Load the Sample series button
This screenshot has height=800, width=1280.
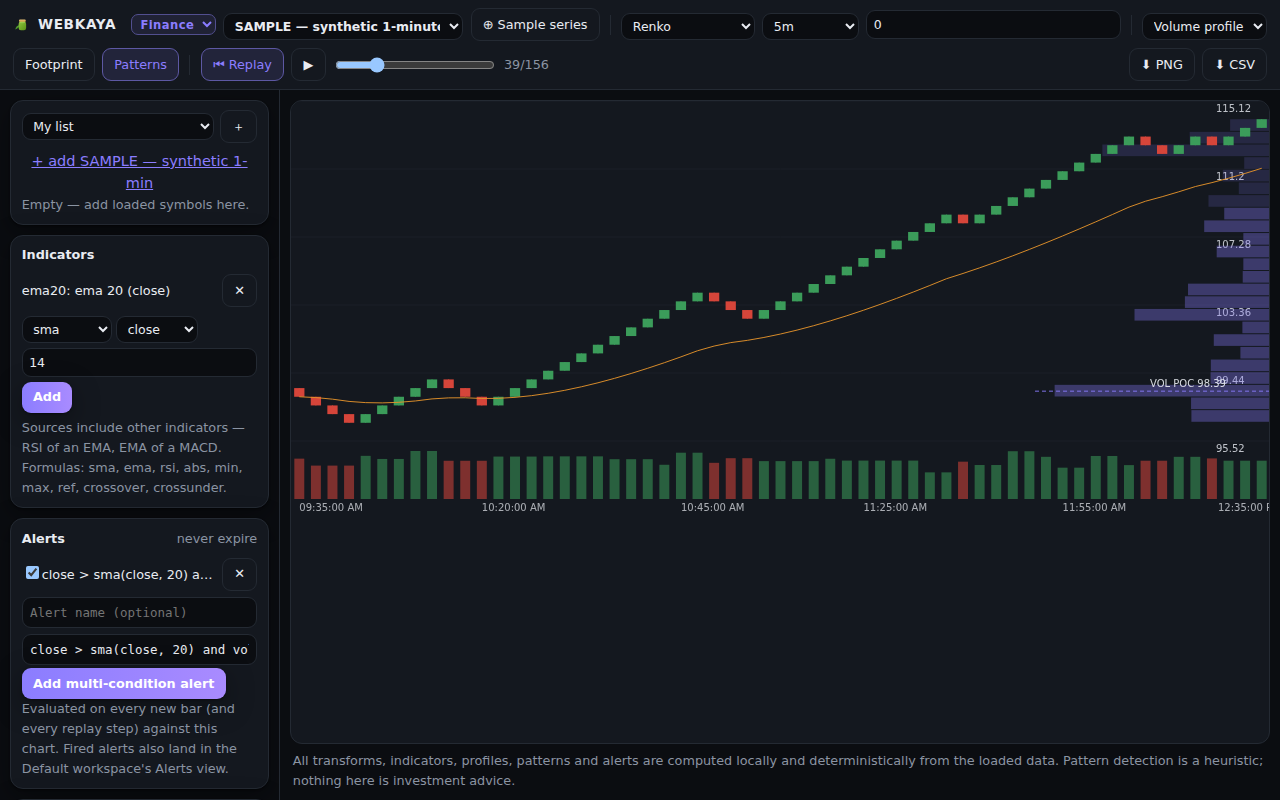coord(535,25)
